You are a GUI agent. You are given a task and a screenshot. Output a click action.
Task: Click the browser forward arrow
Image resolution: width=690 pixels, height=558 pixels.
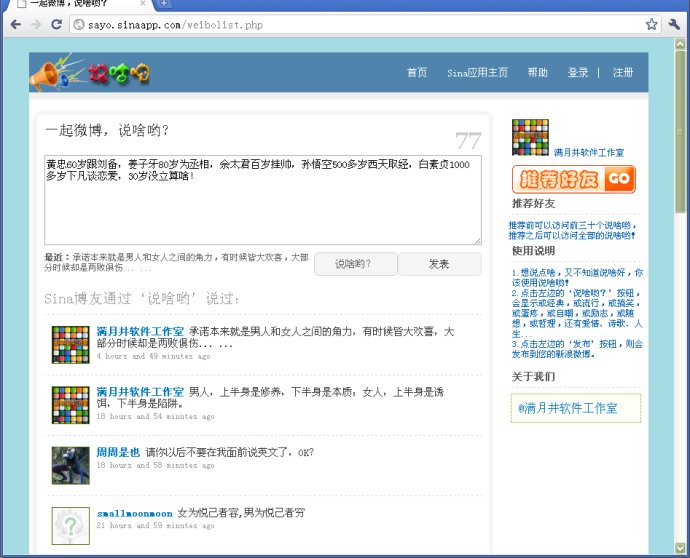click(36, 24)
